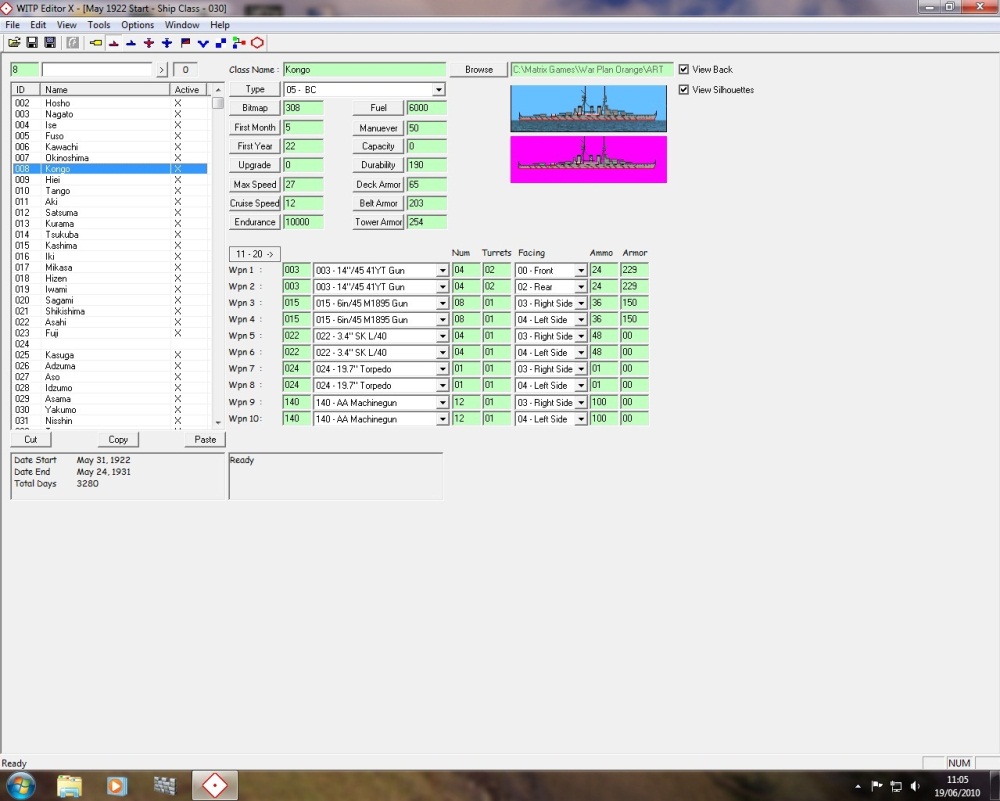The image size is (1000, 801).
Task: Click the red hexagon toolbar icon
Action: click(x=257, y=43)
